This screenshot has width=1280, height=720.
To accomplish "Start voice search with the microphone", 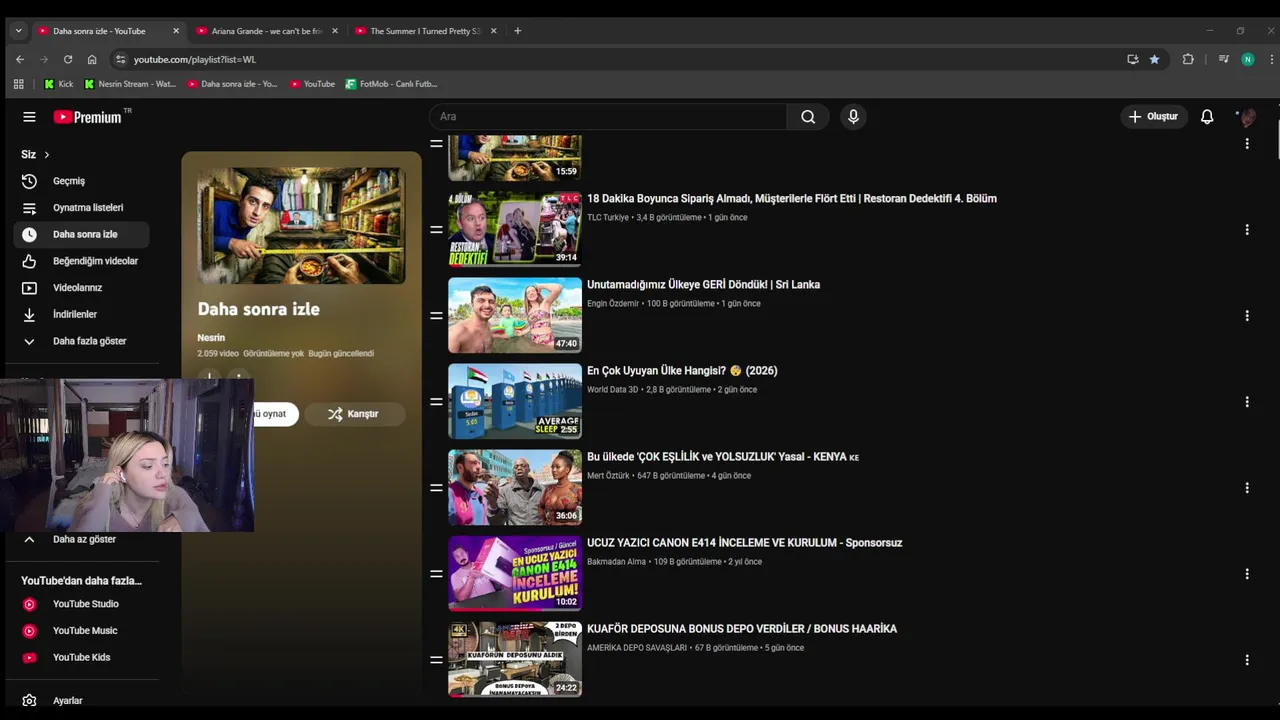I will pos(853,117).
